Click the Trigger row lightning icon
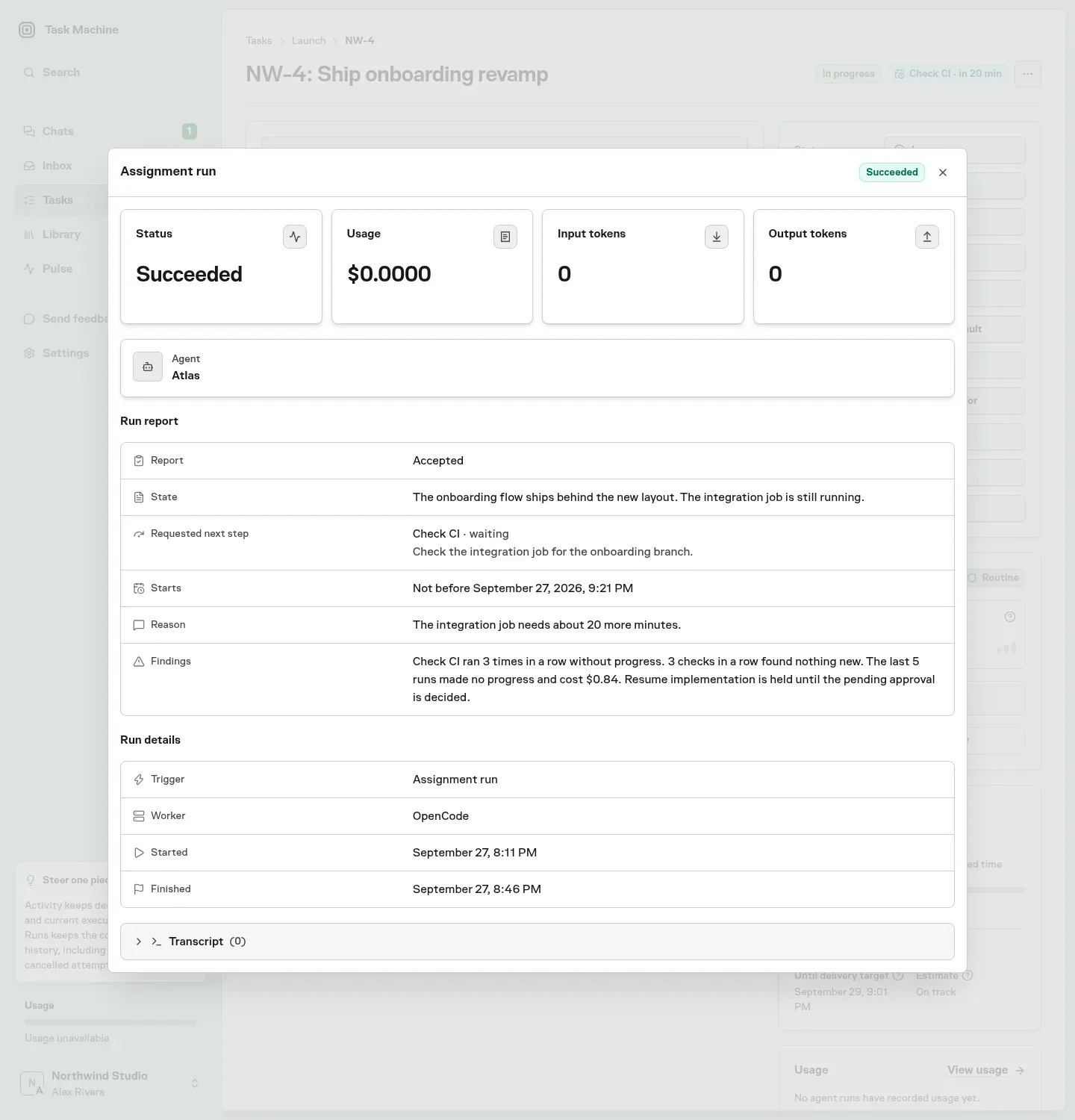Screen dimensions: 1075x1120 (139, 780)
